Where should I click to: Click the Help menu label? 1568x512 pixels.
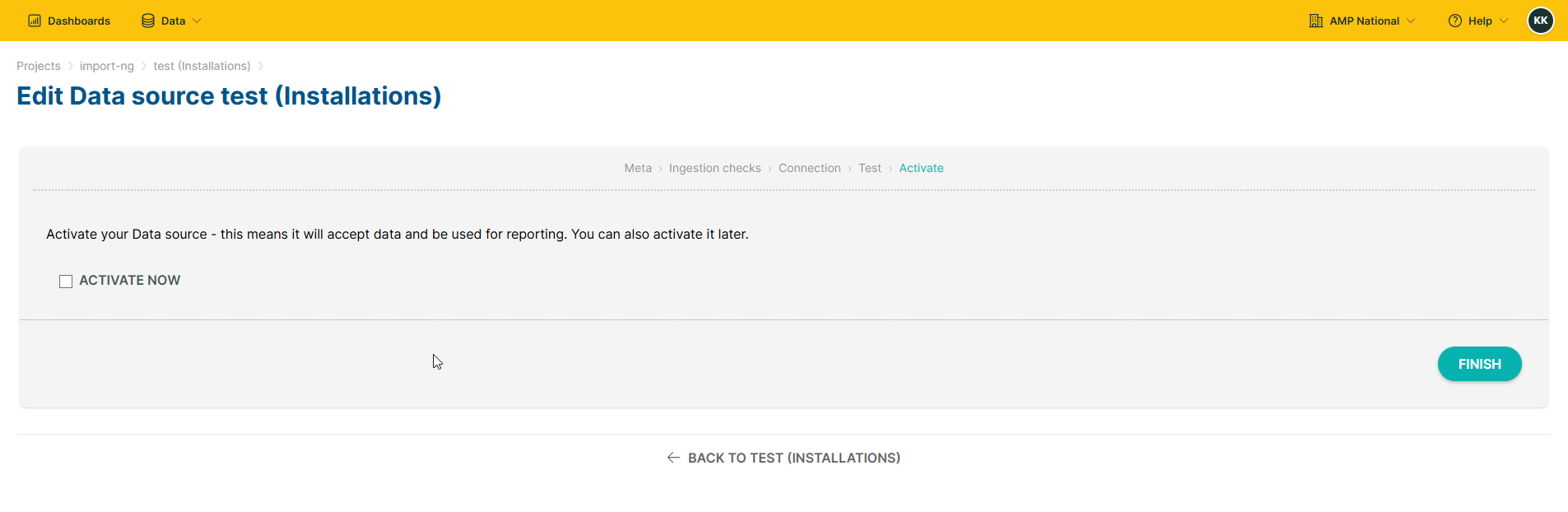tap(1480, 21)
